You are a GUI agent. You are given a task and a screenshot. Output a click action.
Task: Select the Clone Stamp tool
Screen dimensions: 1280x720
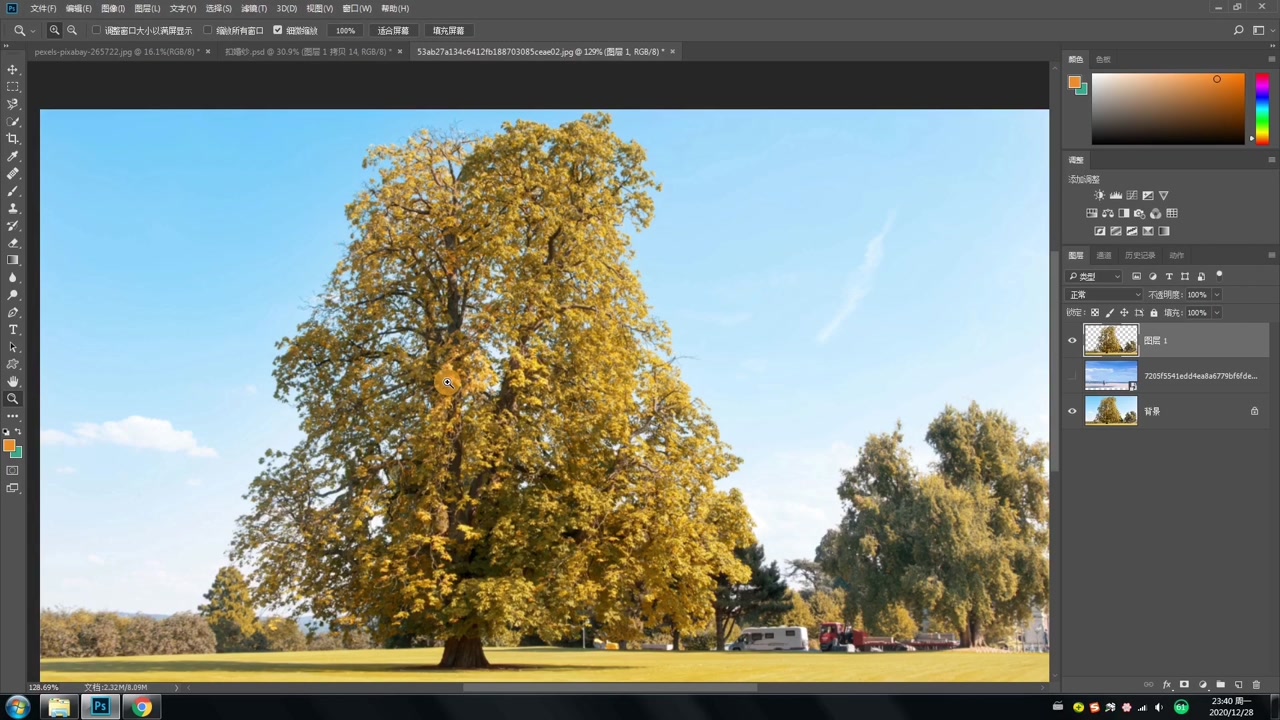(x=13, y=208)
